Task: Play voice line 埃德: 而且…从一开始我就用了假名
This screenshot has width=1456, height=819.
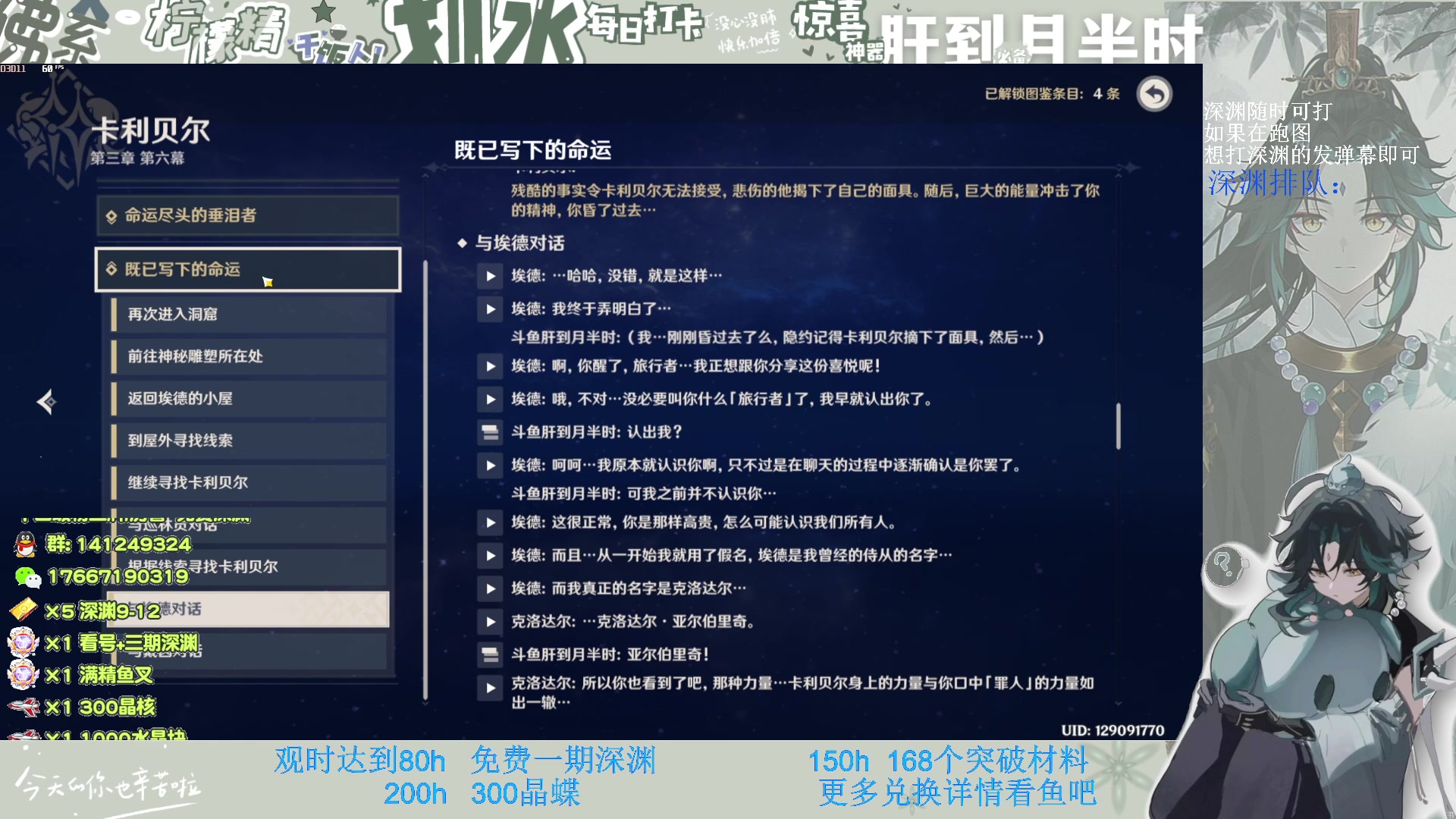Action: point(490,556)
